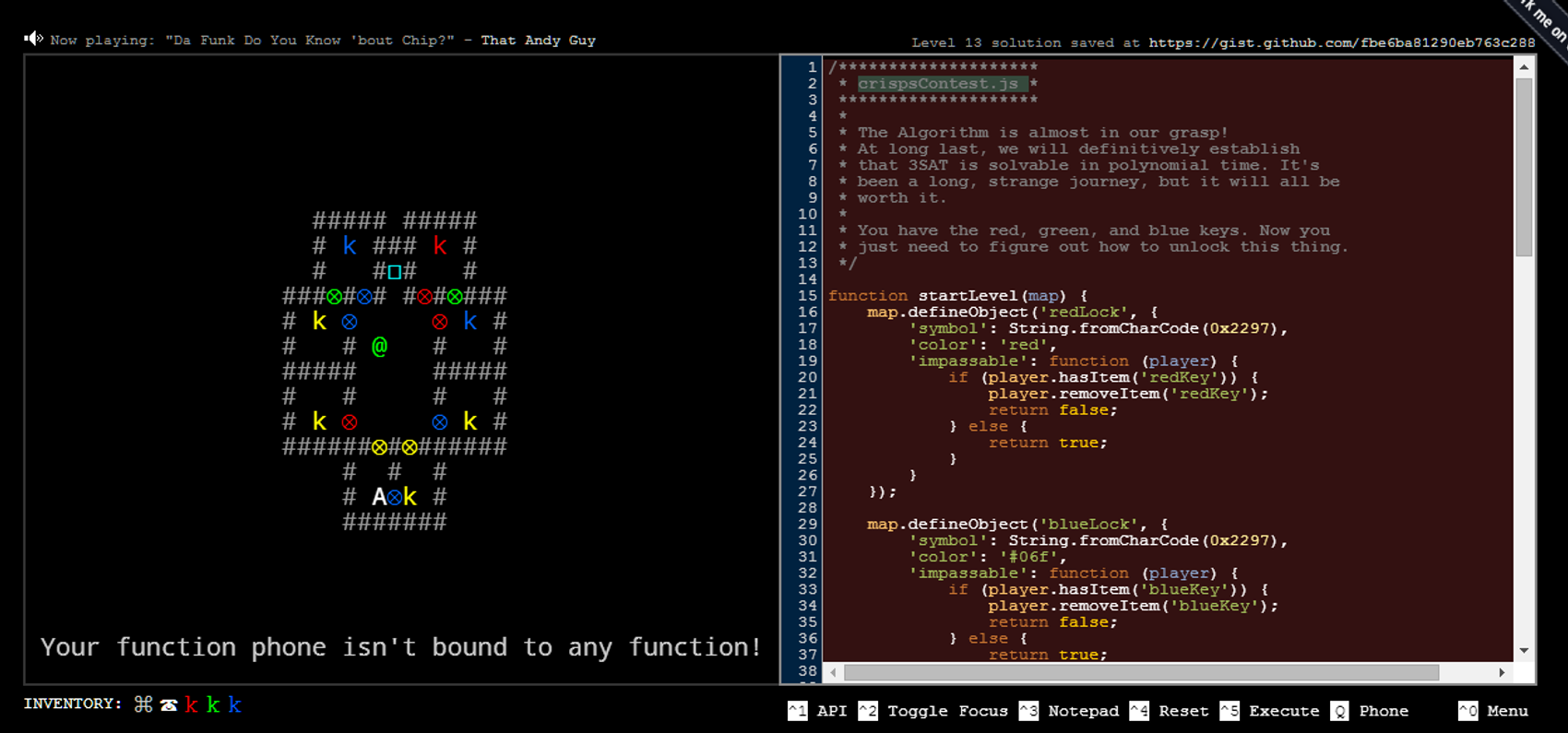Click the cyan square exit on map
The height and width of the screenshot is (733, 1568).
(x=395, y=272)
